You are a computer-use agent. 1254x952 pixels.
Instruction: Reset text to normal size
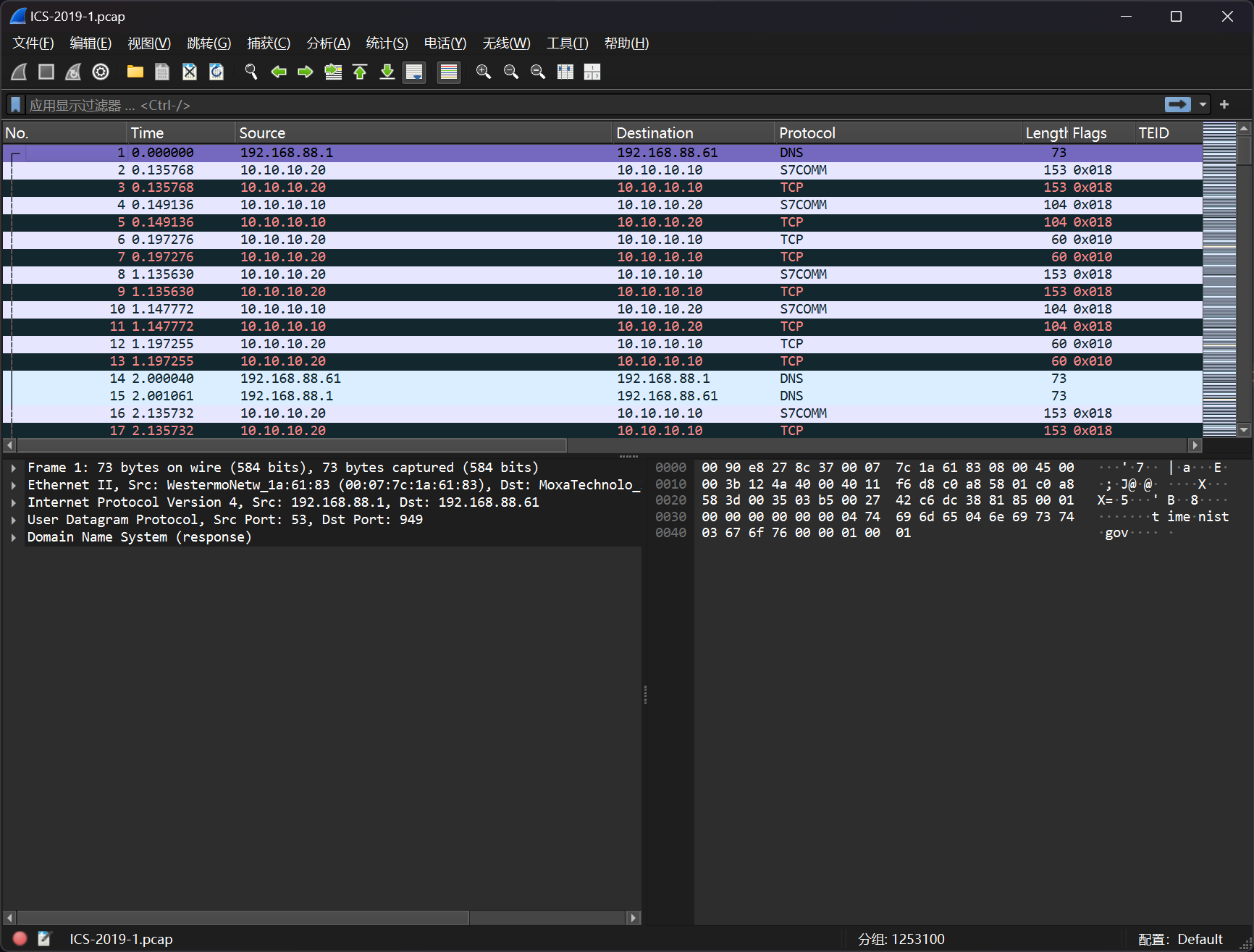pos(538,72)
